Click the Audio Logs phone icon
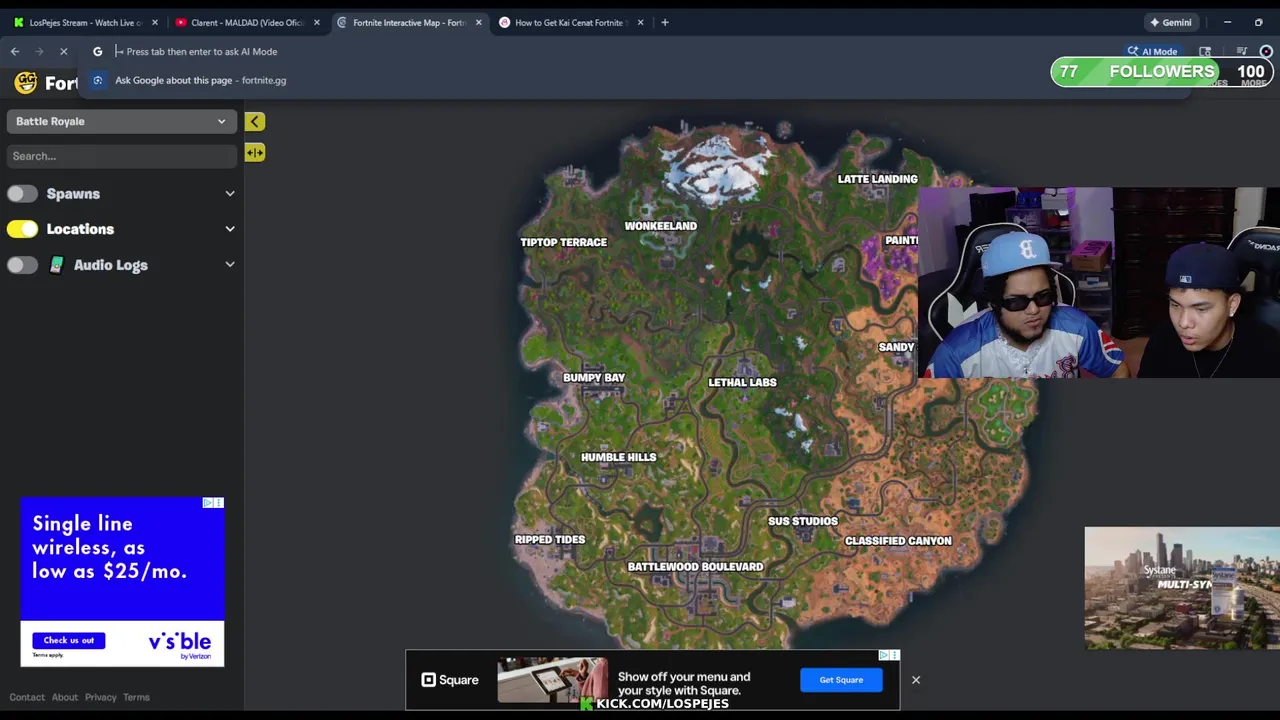This screenshot has width=1280, height=720. 56,265
